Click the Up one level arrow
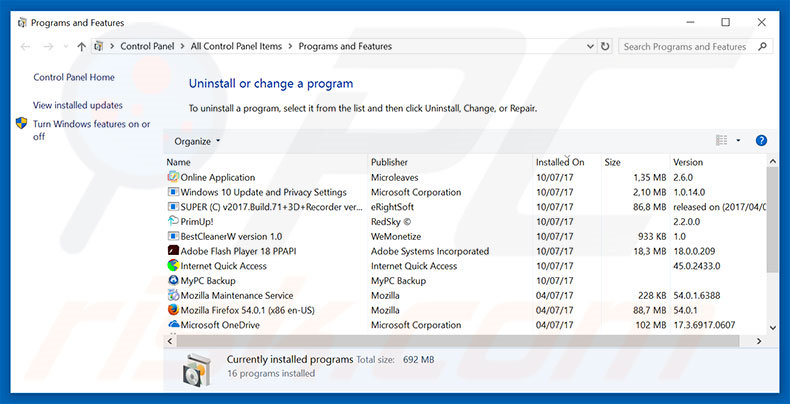Screen dimensions: 790x404 coord(81,47)
